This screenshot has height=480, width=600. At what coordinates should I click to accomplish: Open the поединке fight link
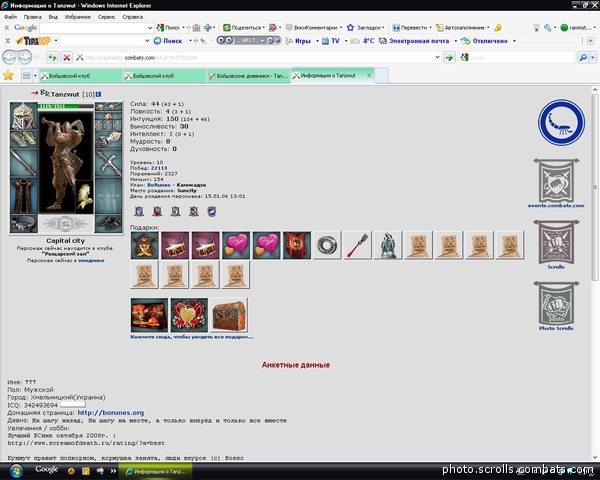(91, 260)
